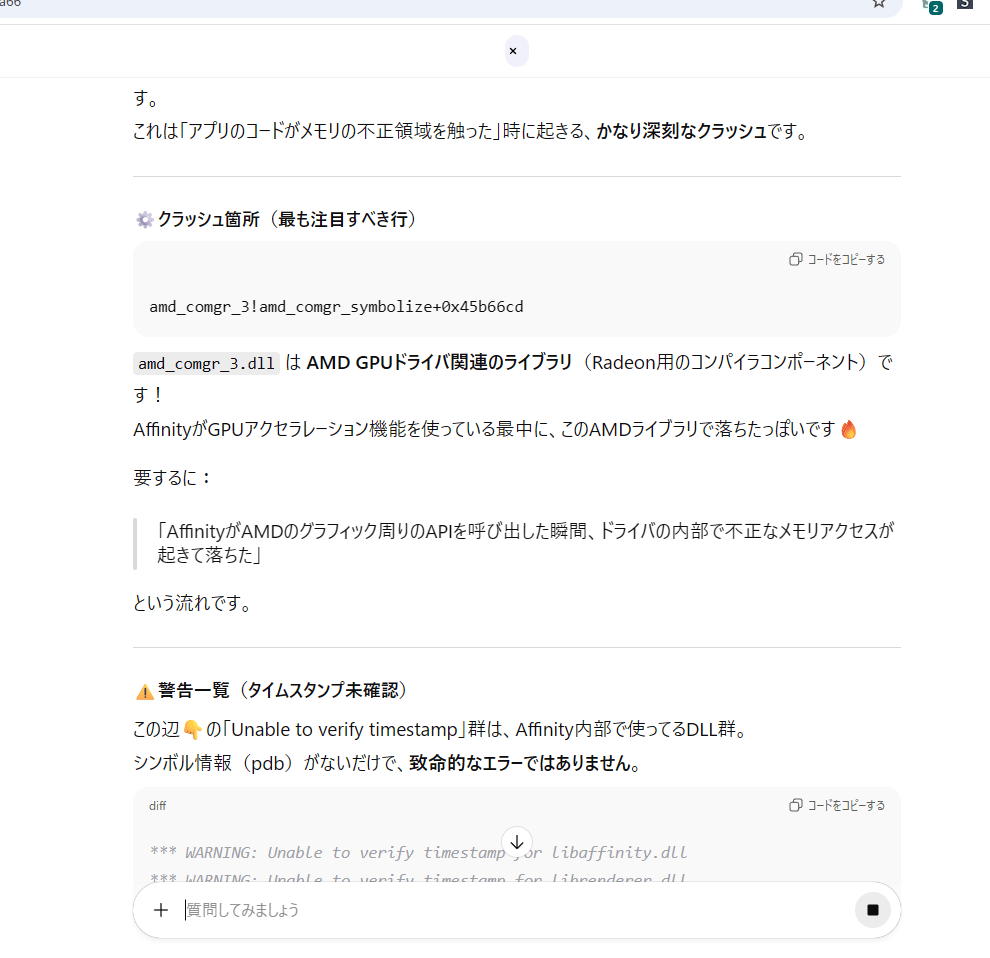Click the amd_comgr_3.dll inline code label
Image resolution: width=990 pixels, height=958 pixels.
(205, 364)
